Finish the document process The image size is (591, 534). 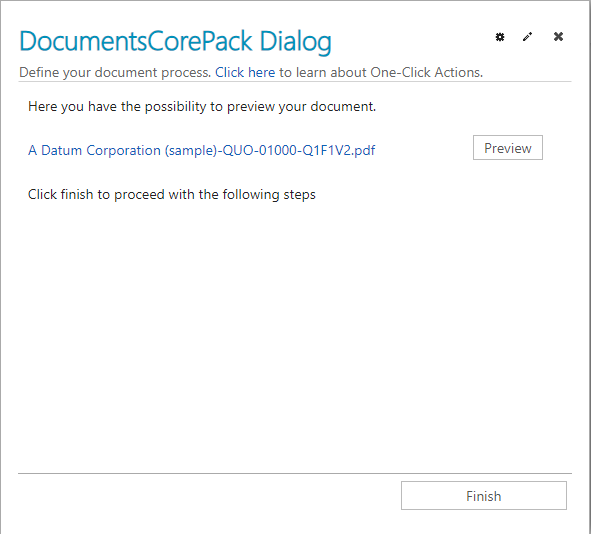pyautogui.click(x=484, y=496)
